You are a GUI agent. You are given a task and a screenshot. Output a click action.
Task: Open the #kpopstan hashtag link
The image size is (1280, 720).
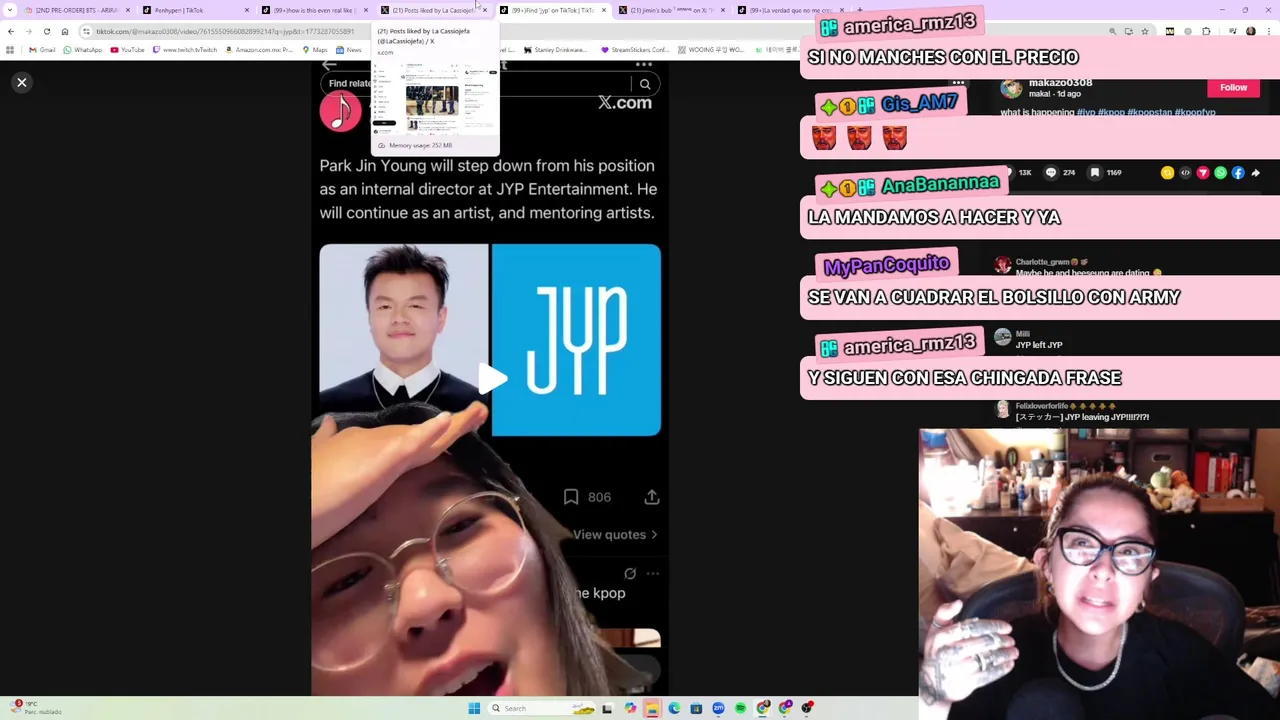pyautogui.click(x=1150, y=112)
